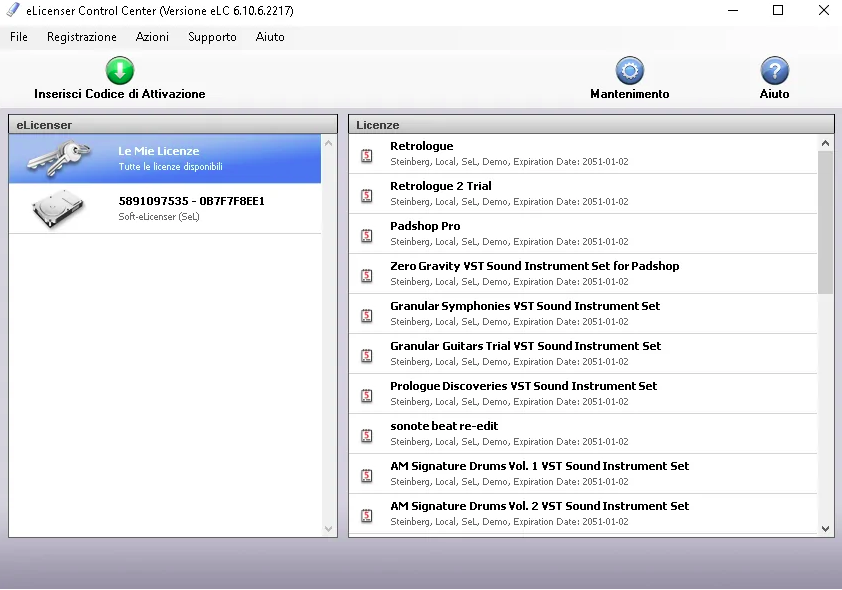
Task: Click the expiration details under sonote beat re-edit
Action: point(509,442)
